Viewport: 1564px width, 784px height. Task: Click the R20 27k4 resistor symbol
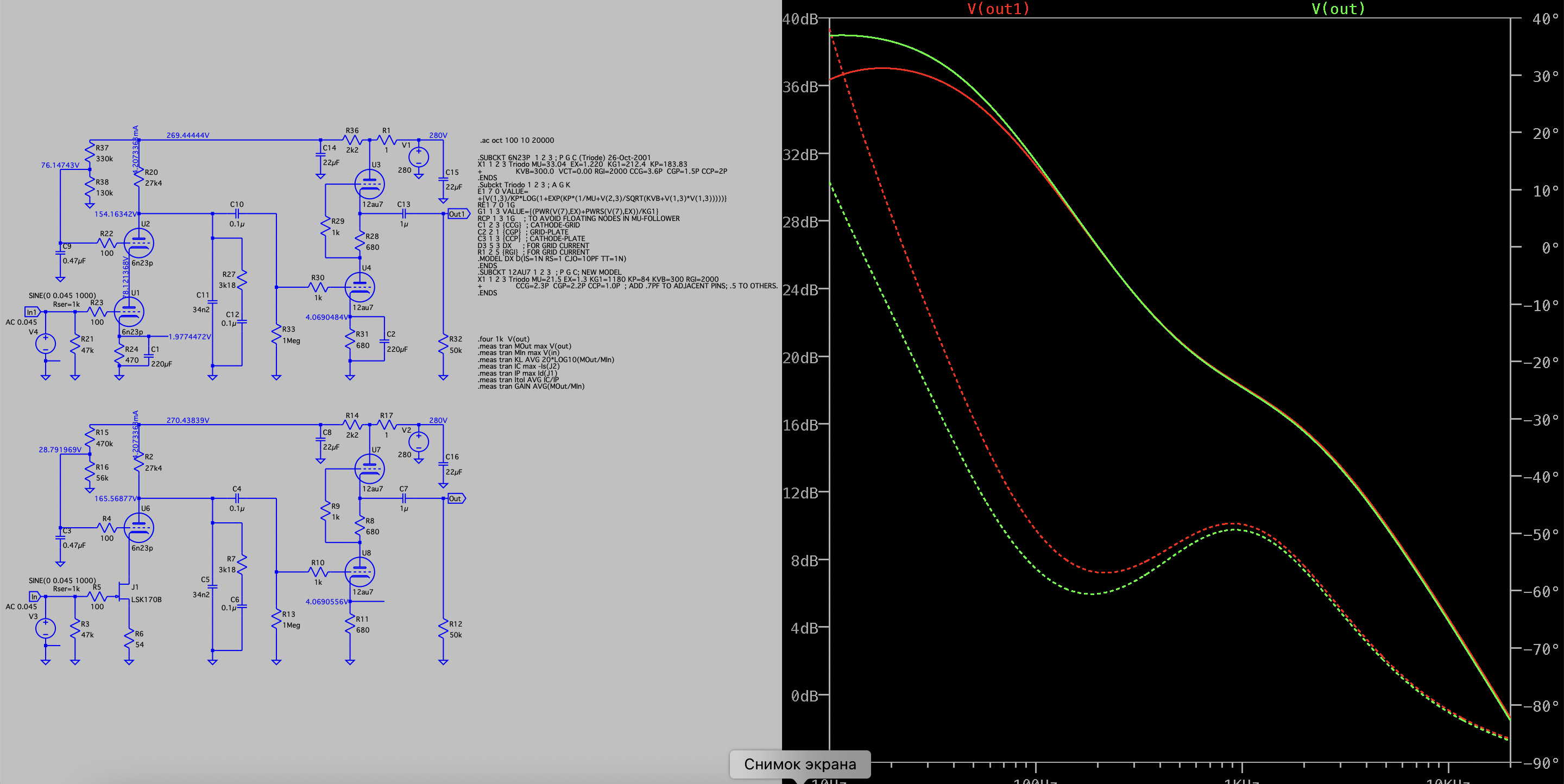pyautogui.click(x=139, y=177)
